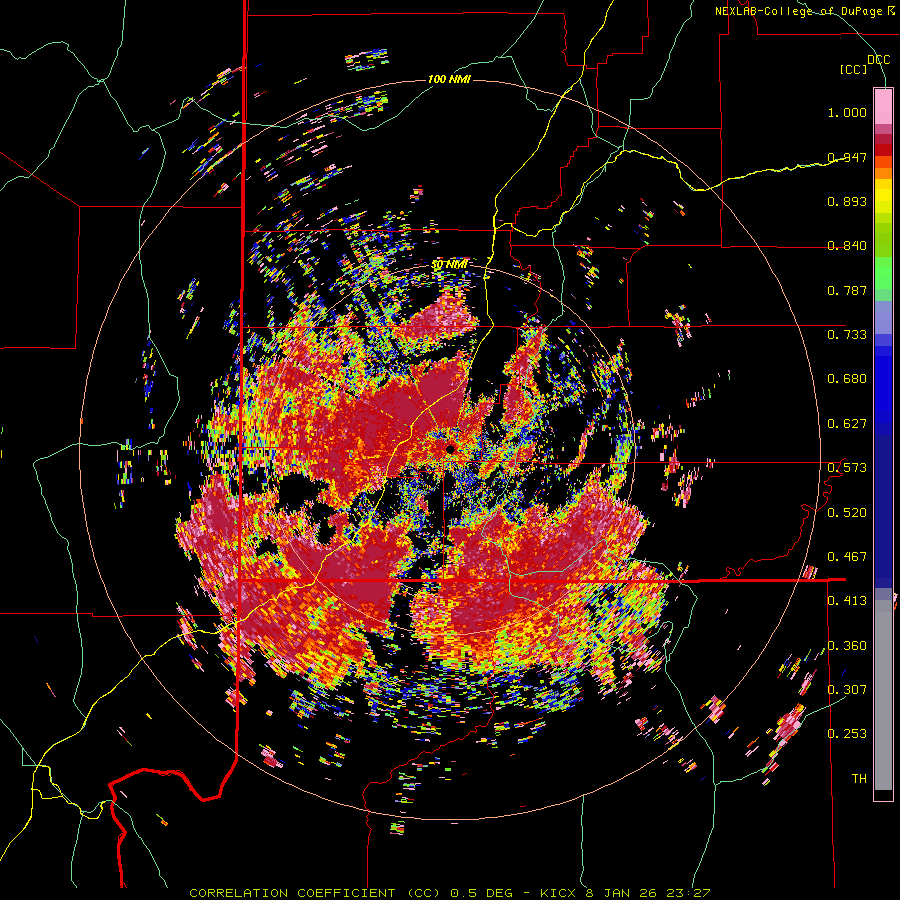Viewport: 900px width, 900px height.
Task: Click the DCC legend heading
Action: coord(878,60)
